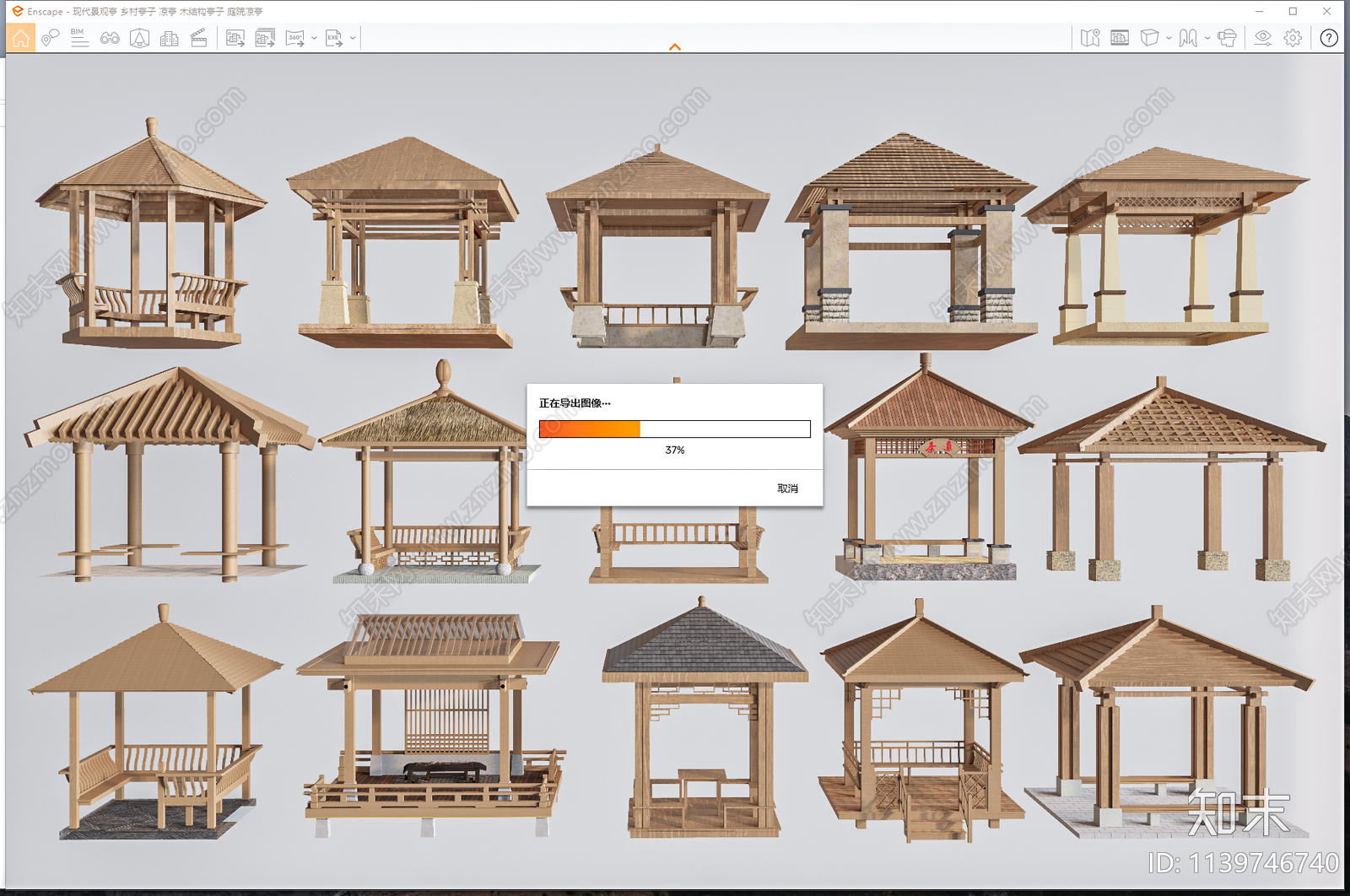This screenshot has width=1350, height=896.
Task: Click the cube projection mode icon
Action: pyautogui.click(x=1149, y=38)
